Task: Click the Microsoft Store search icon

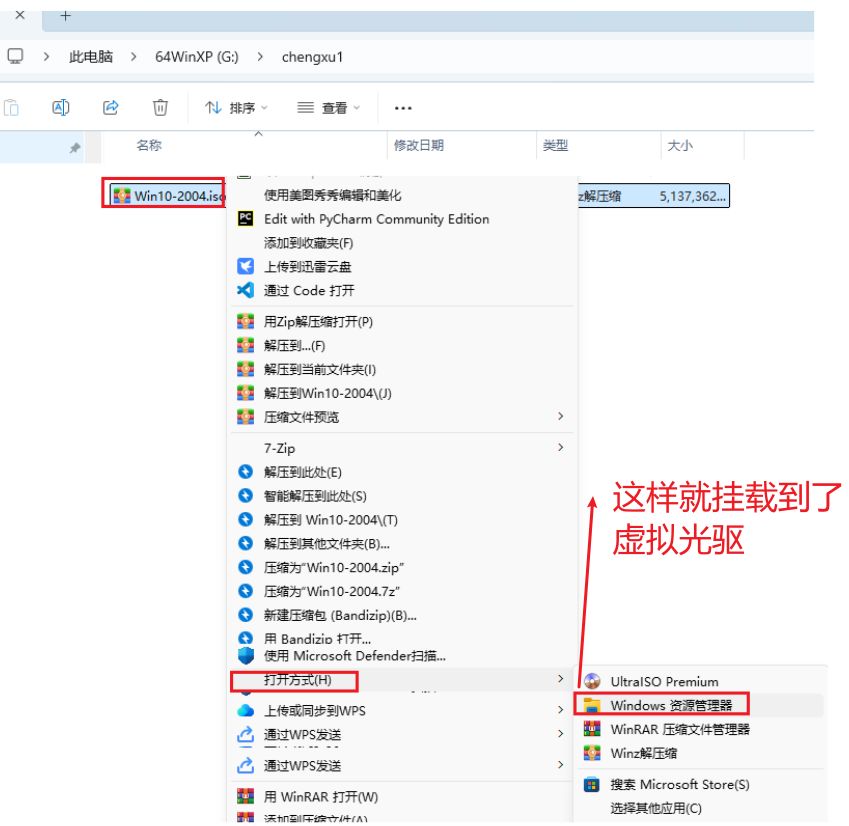Action: pyautogui.click(x=592, y=785)
